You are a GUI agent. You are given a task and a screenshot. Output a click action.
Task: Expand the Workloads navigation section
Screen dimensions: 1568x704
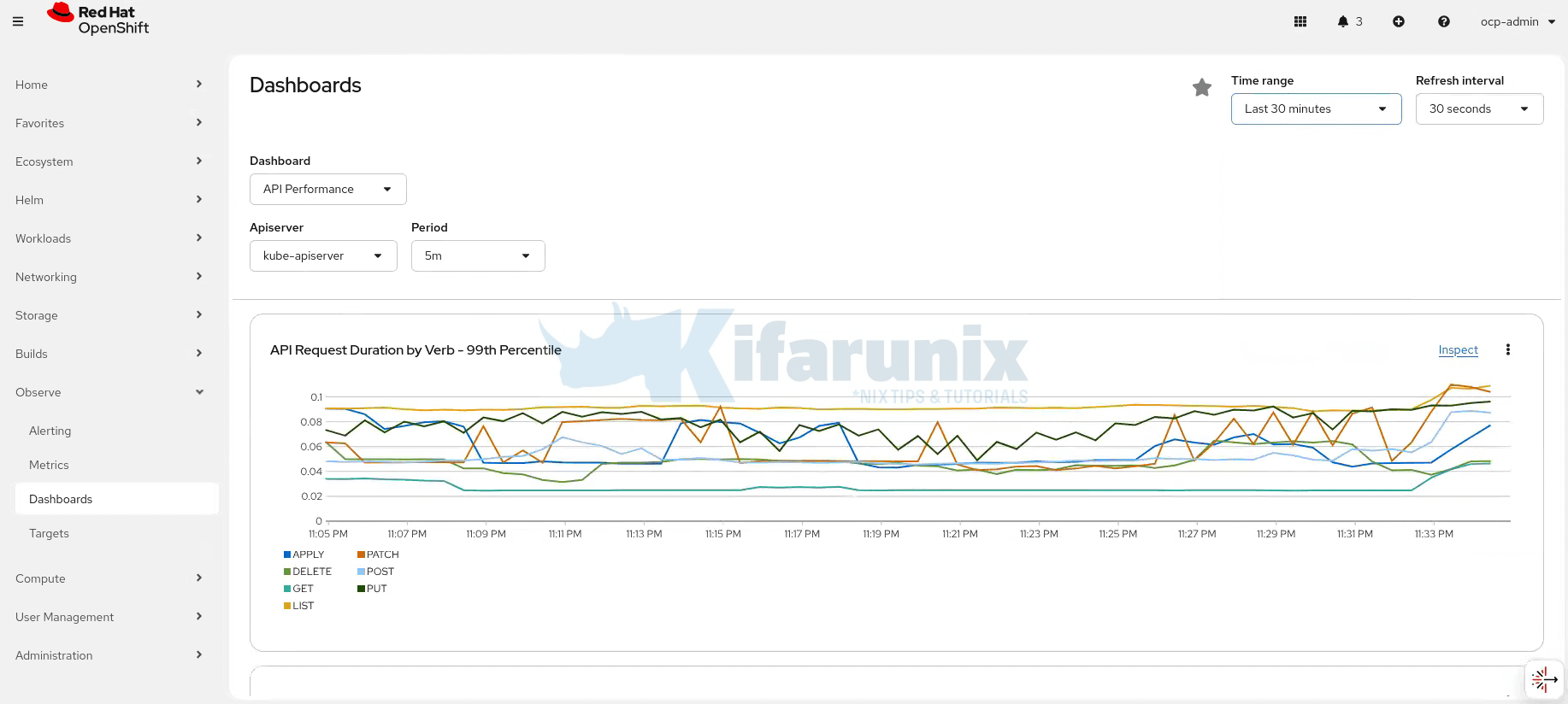(109, 238)
